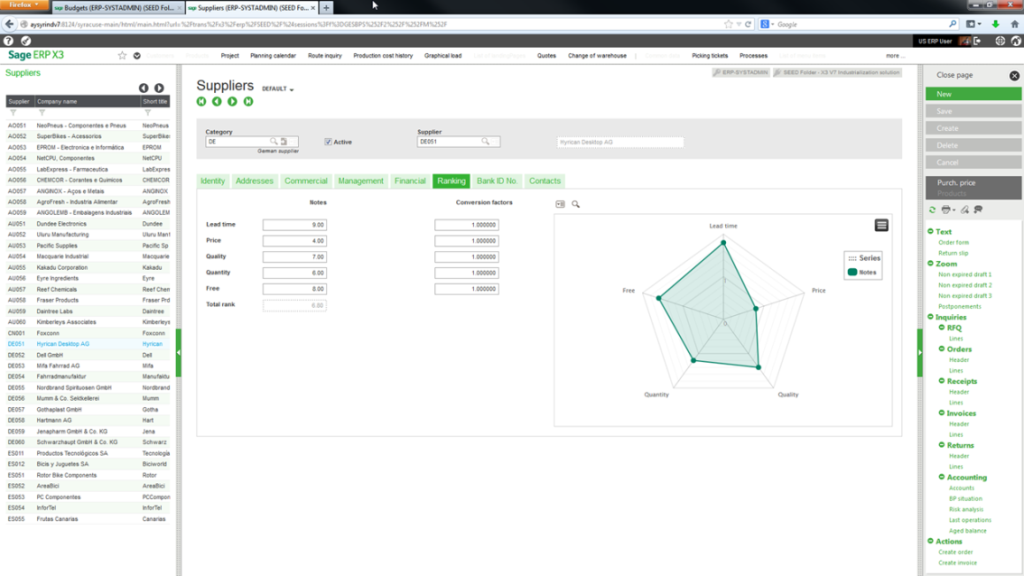Click the printer icon in right panel
This screenshot has height=576, width=1024.
pyautogui.click(x=945, y=210)
